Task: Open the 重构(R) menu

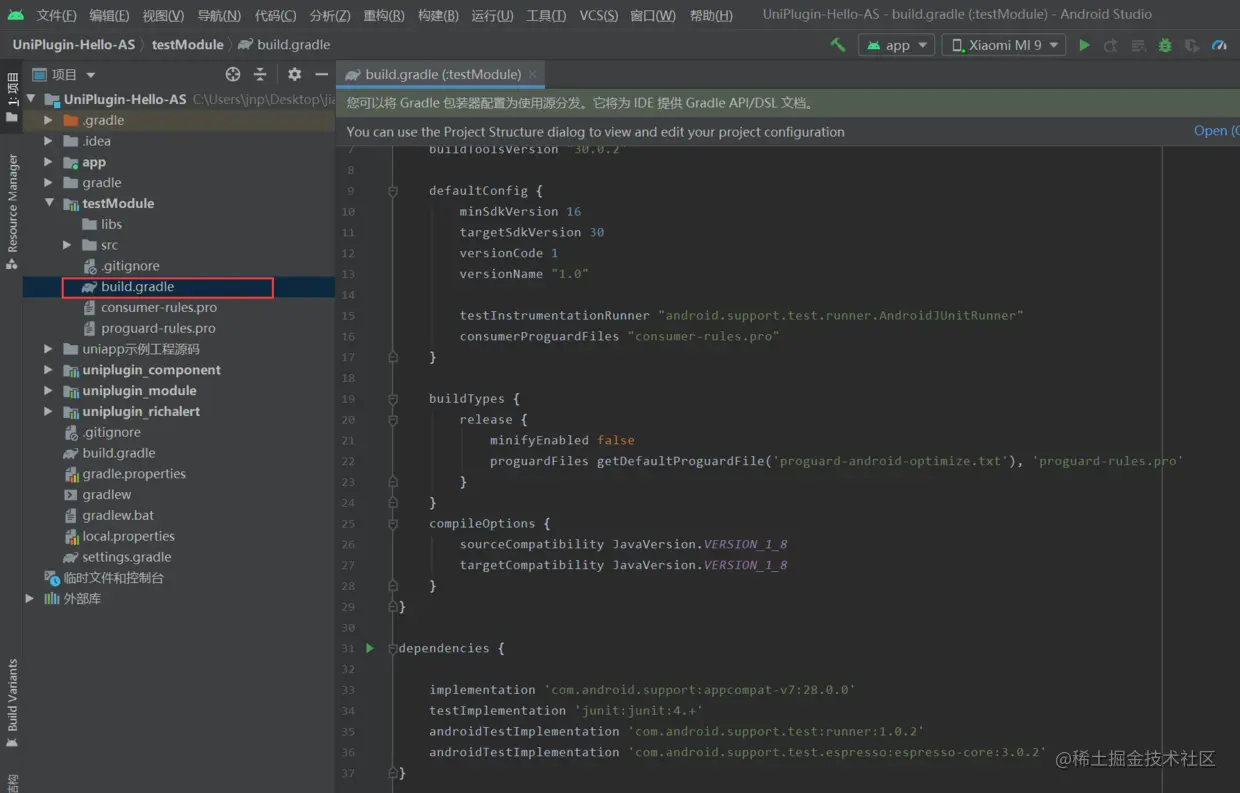Action: [x=384, y=15]
